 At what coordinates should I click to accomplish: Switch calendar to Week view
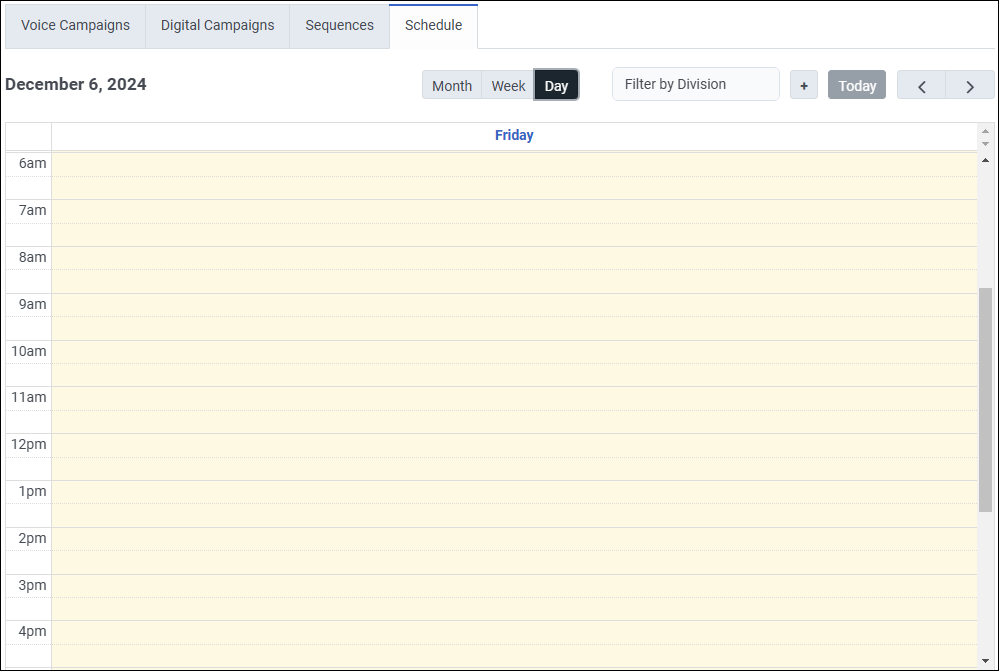tap(508, 85)
